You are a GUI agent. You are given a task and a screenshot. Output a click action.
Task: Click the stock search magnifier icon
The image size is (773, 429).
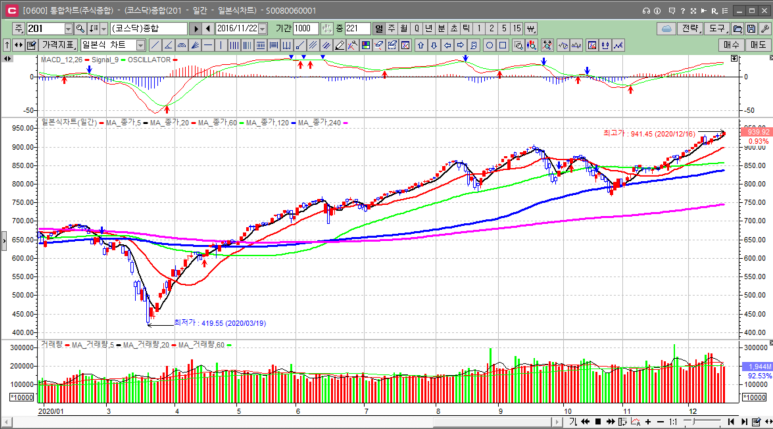80,29
